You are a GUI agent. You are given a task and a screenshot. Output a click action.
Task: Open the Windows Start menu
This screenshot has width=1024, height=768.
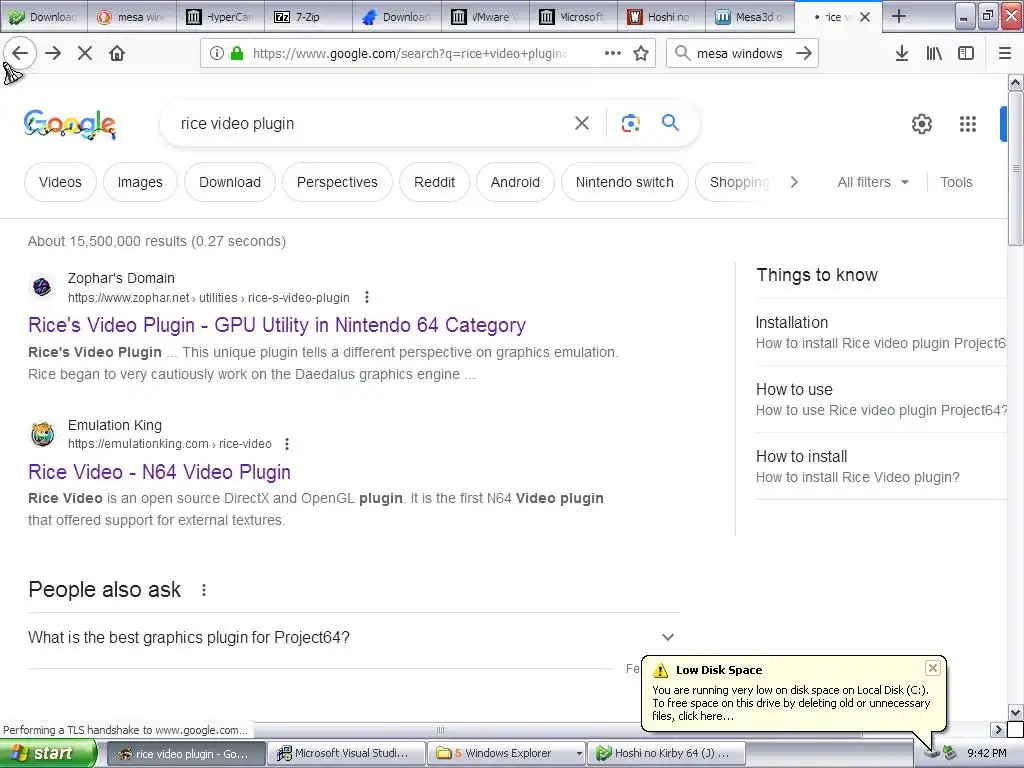[48, 753]
